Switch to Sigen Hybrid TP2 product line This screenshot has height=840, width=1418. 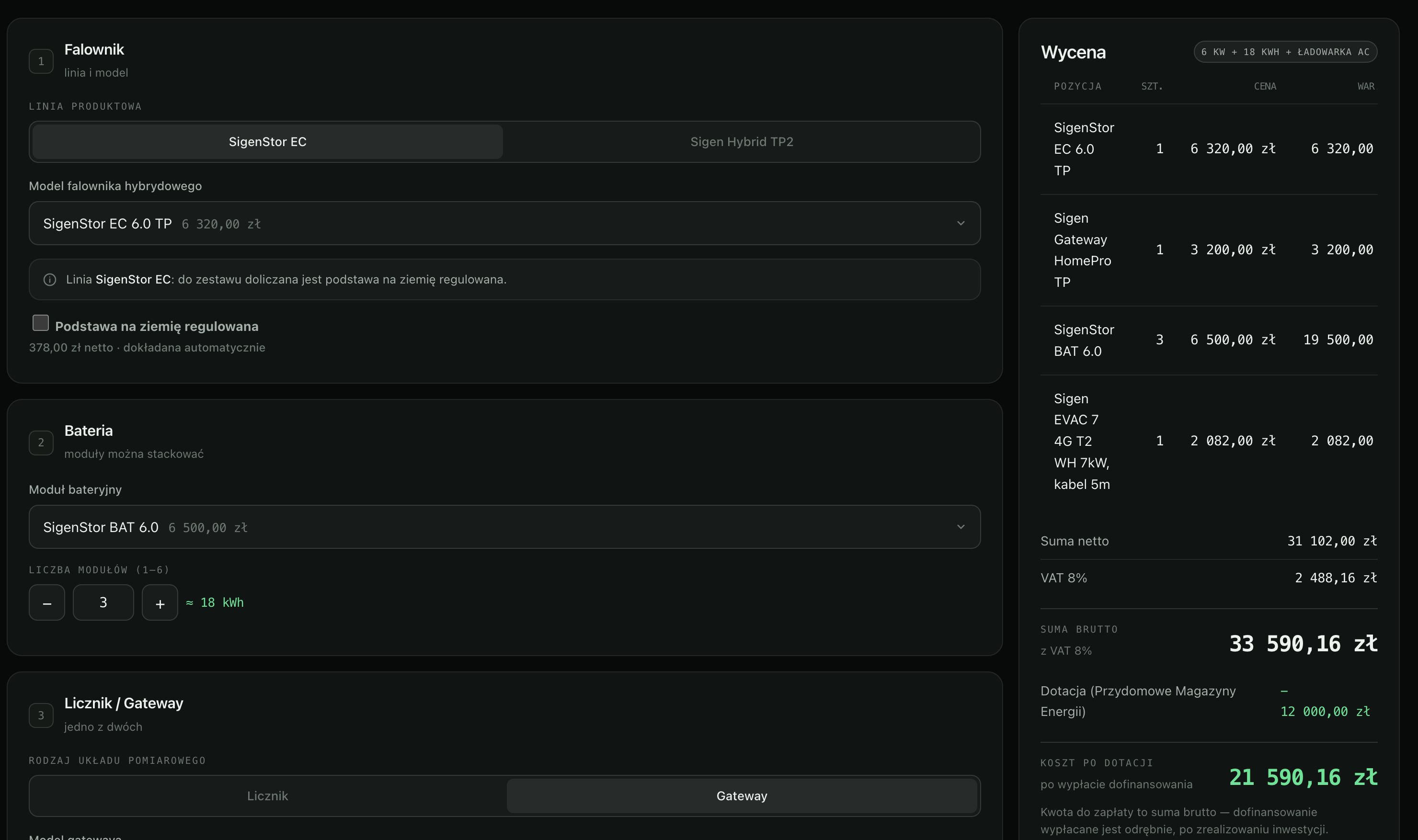click(x=742, y=142)
